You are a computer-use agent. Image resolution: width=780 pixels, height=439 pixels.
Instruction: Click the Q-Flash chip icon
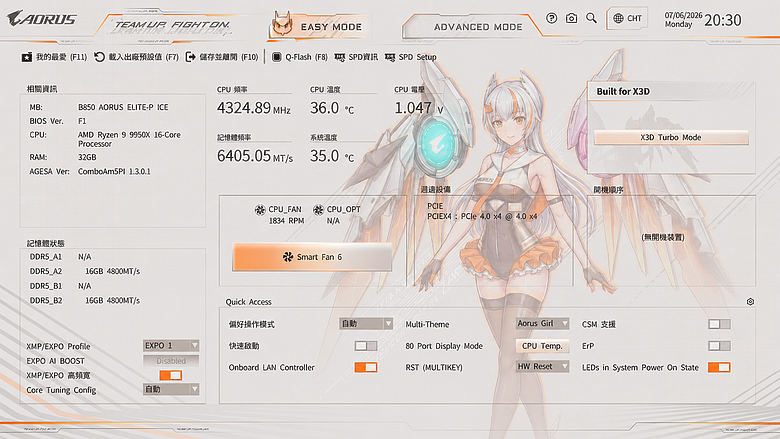277,57
